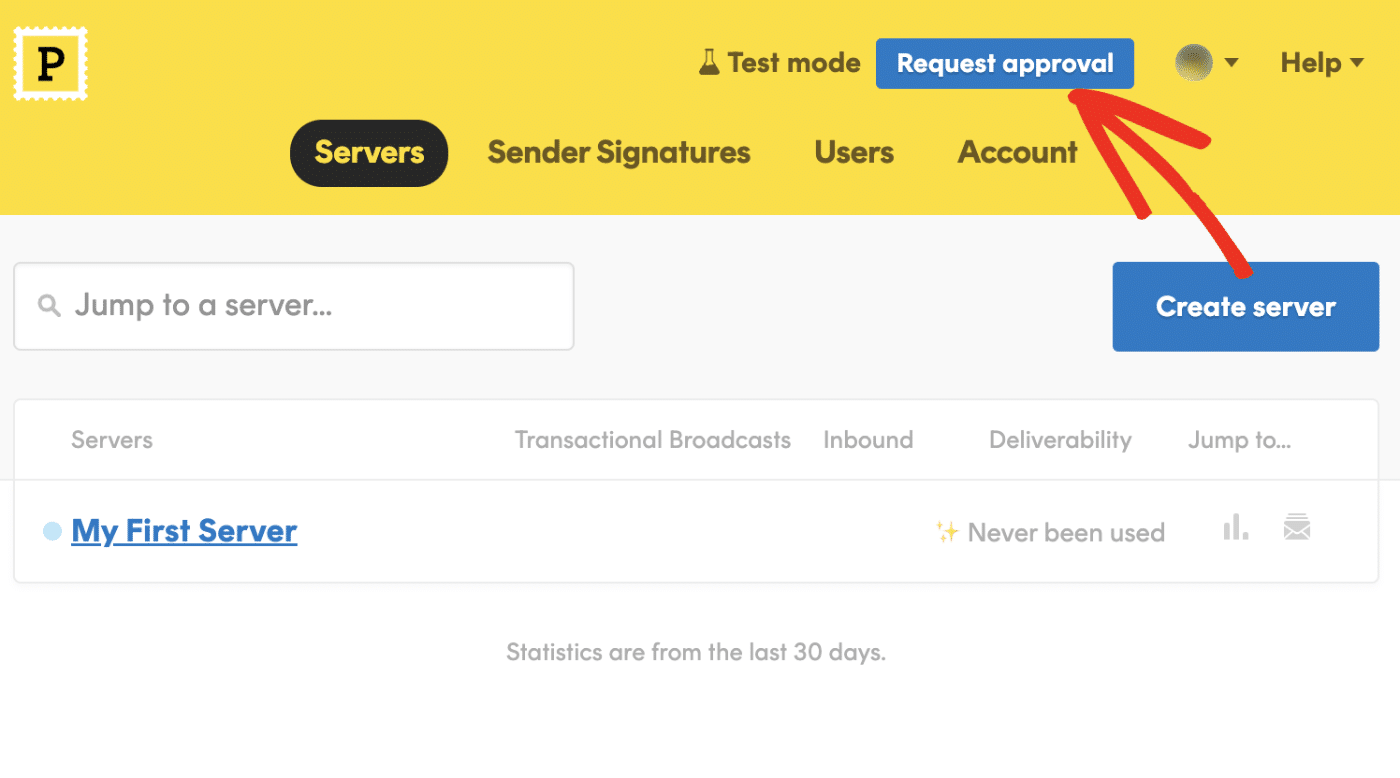Click the magnifier icon in the search field
This screenshot has width=1400, height=778.
(48, 306)
